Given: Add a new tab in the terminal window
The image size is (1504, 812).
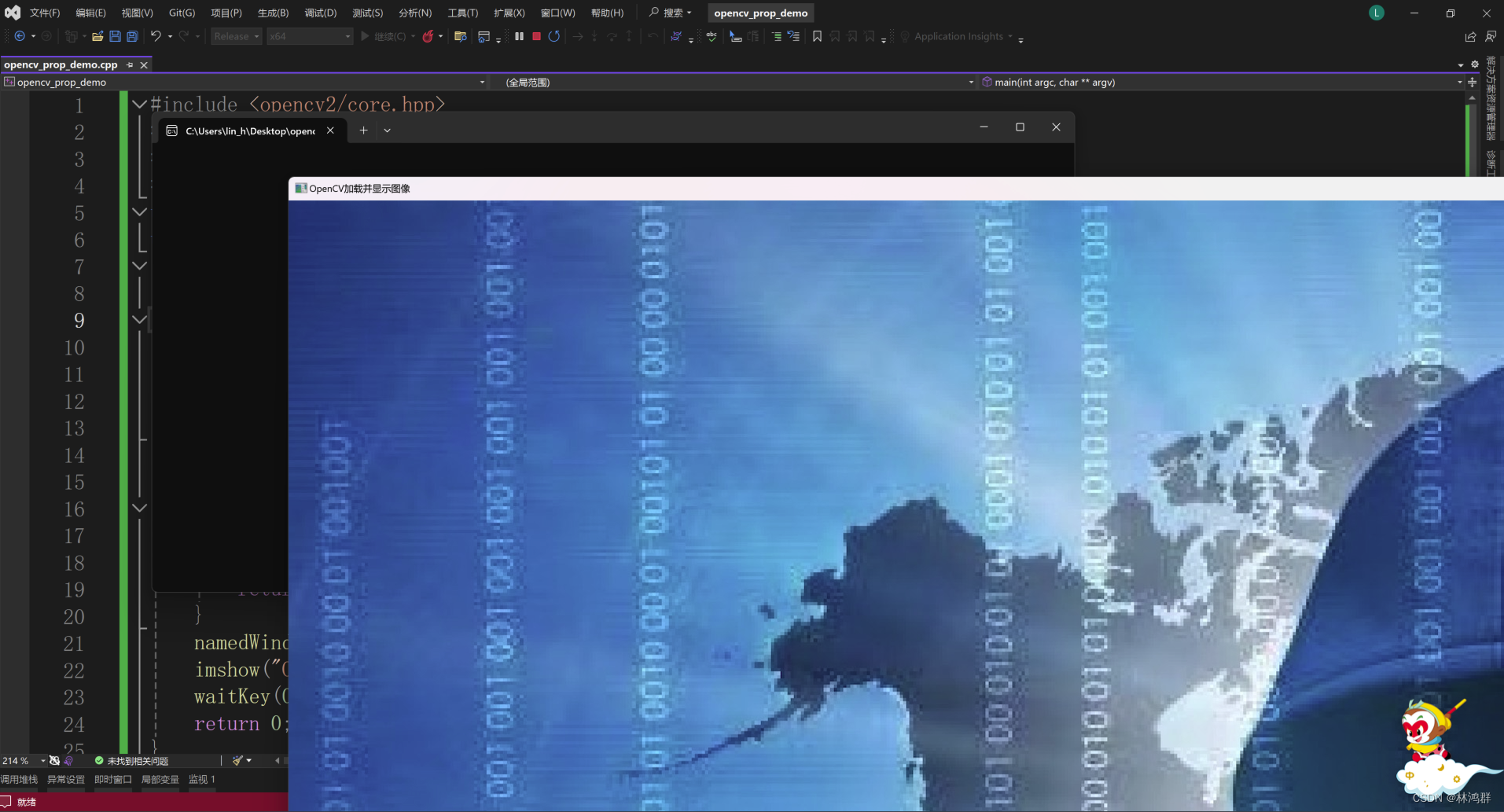Looking at the screenshot, I should (x=363, y=130).
